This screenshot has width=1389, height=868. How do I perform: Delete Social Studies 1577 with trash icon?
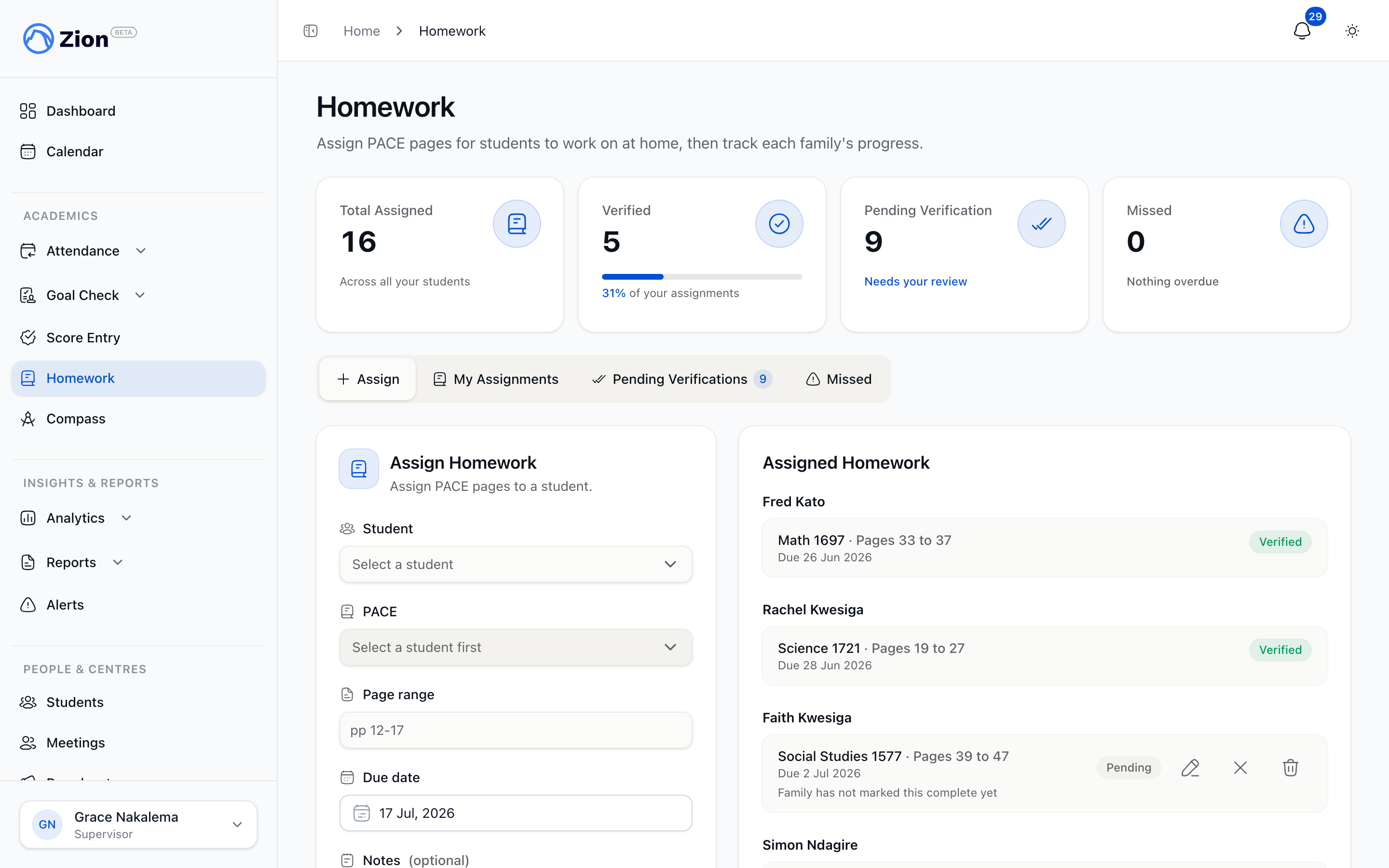click(x=1290, y=768)
